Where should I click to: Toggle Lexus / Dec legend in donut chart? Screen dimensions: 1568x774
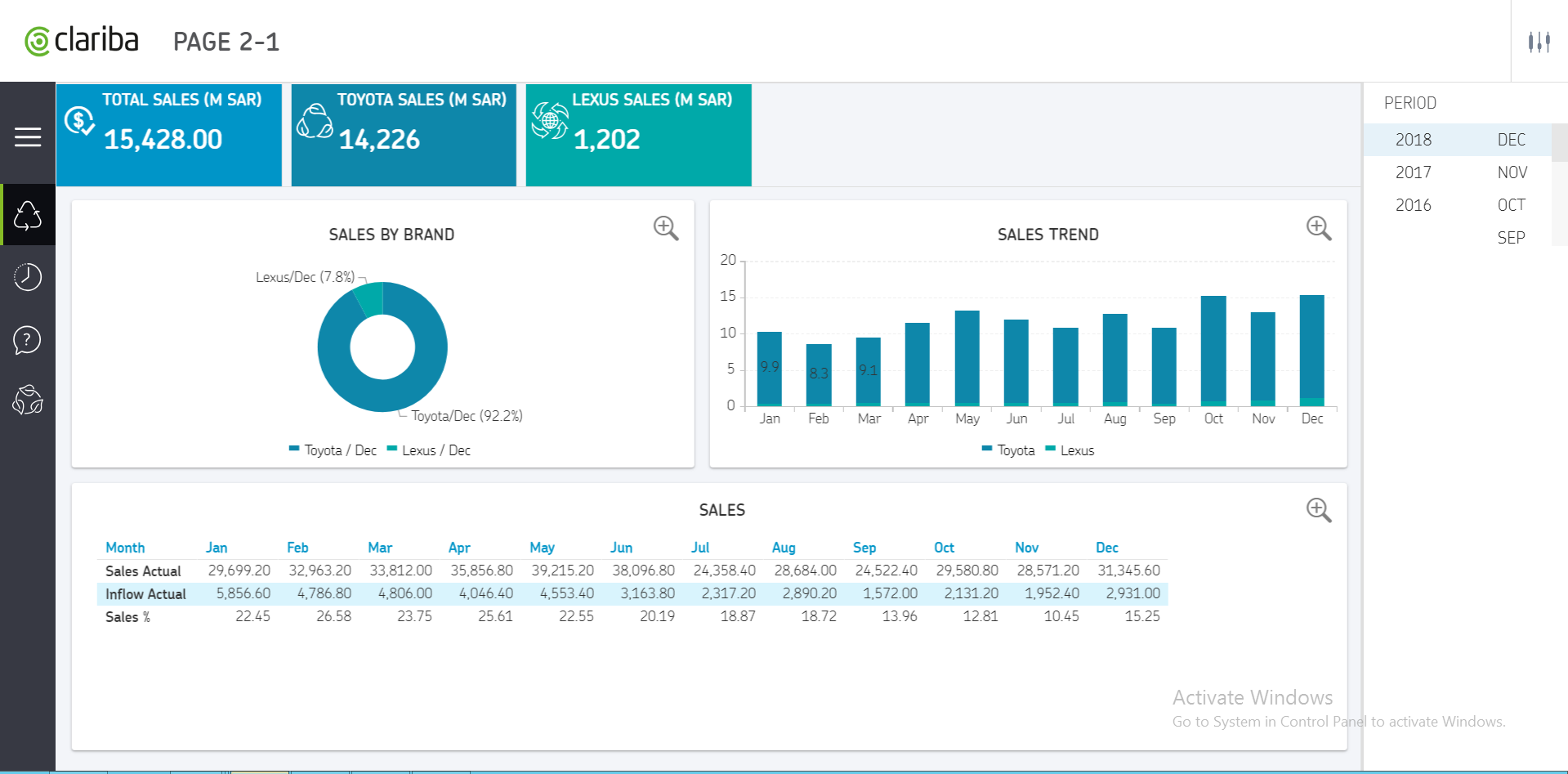tap(429, 450)
